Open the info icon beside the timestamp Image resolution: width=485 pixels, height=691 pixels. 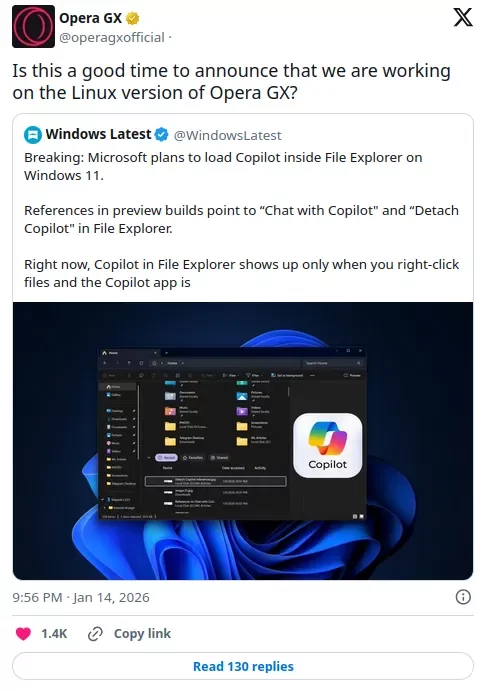(x=463, y=597)
